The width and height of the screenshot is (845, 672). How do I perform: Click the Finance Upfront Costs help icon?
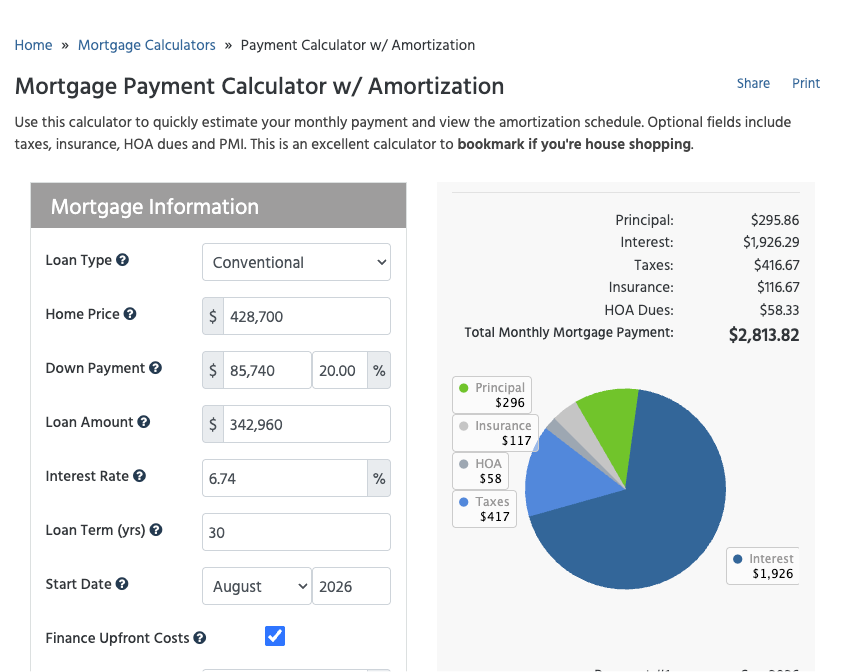200,638
